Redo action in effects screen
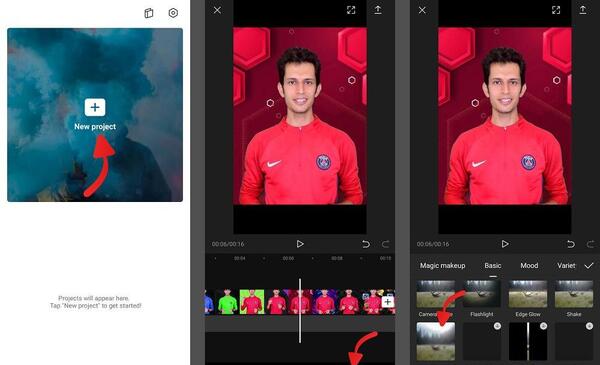The image size is (600, 365). [591, 244]
